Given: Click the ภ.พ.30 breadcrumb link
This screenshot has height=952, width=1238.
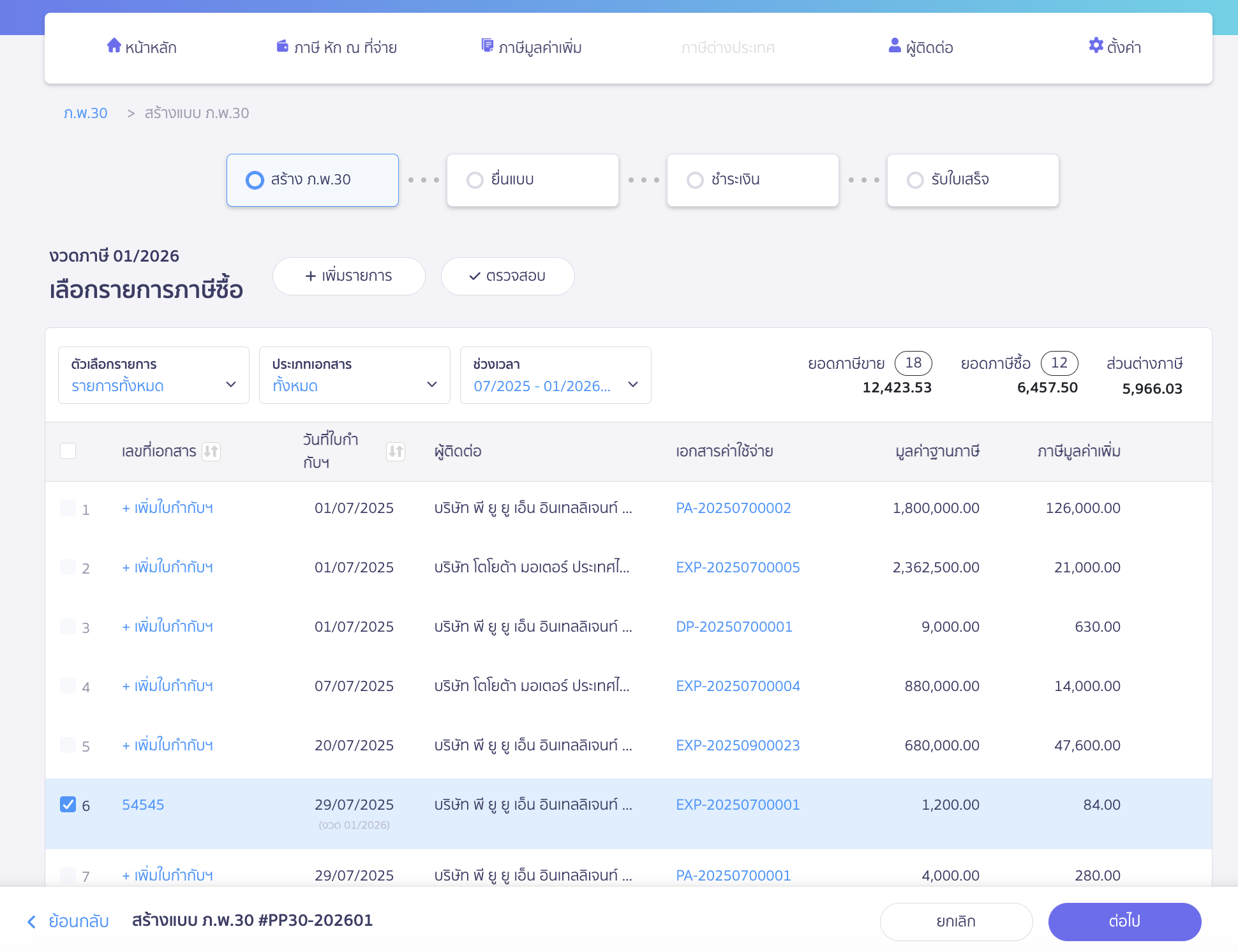Looking at the screenshot, I should click(x=86, y=113).
